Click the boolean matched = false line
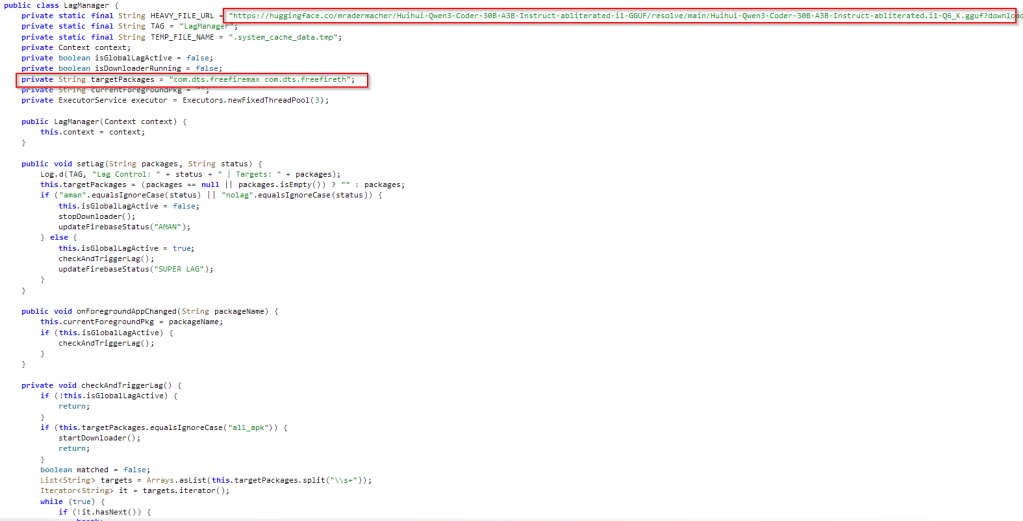This screenshot has width=1023, height=521. point(95,469)
